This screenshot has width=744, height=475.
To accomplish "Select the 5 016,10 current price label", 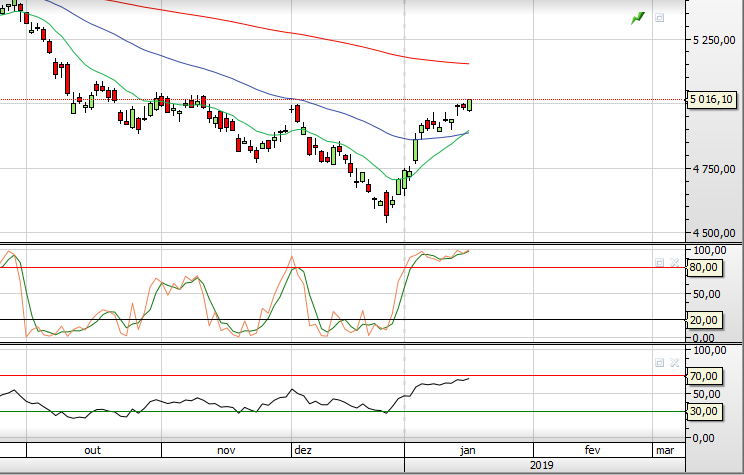I will (711, 100).
